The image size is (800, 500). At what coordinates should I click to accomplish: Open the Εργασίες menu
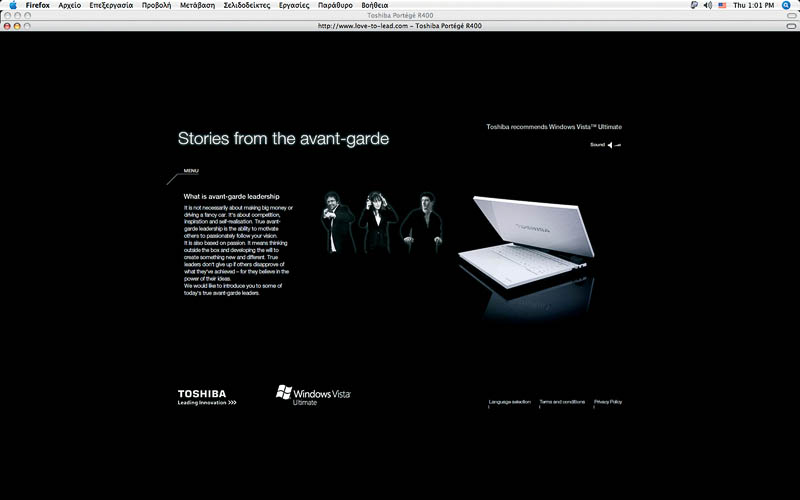pos(294,5)
